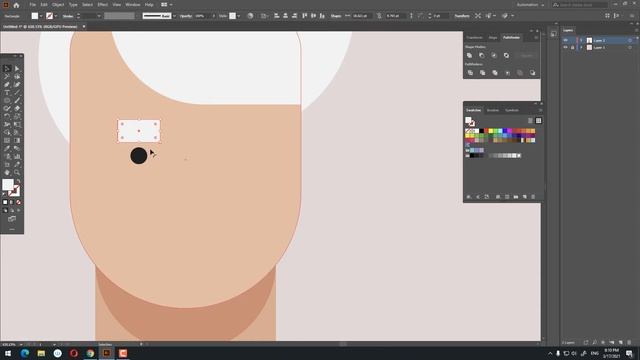Select the Free Transform tool
This screenshot has height=360, width=640.
point(17,124)
